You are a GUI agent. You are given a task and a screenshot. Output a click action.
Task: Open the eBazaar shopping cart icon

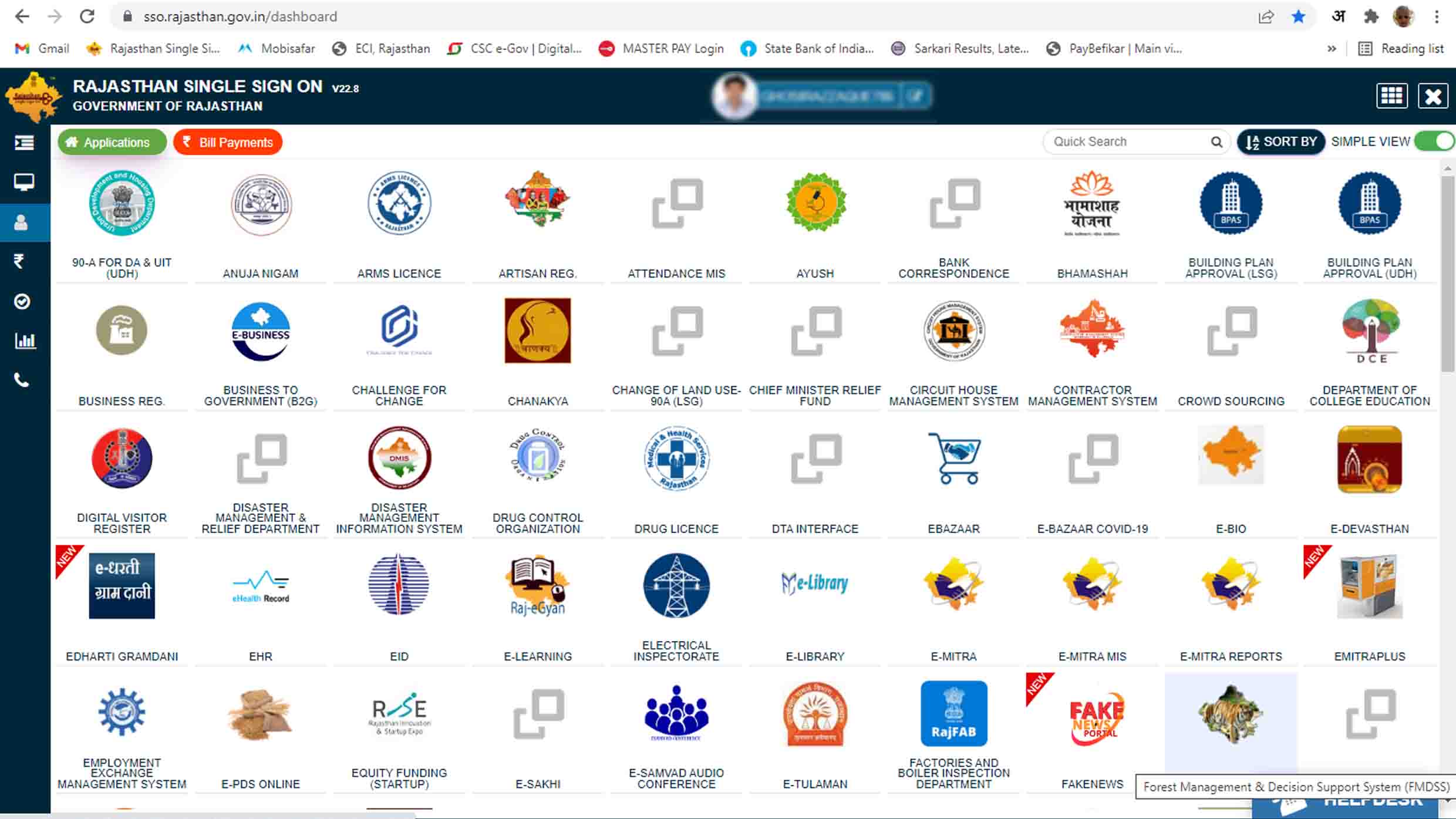click(955, 458)
